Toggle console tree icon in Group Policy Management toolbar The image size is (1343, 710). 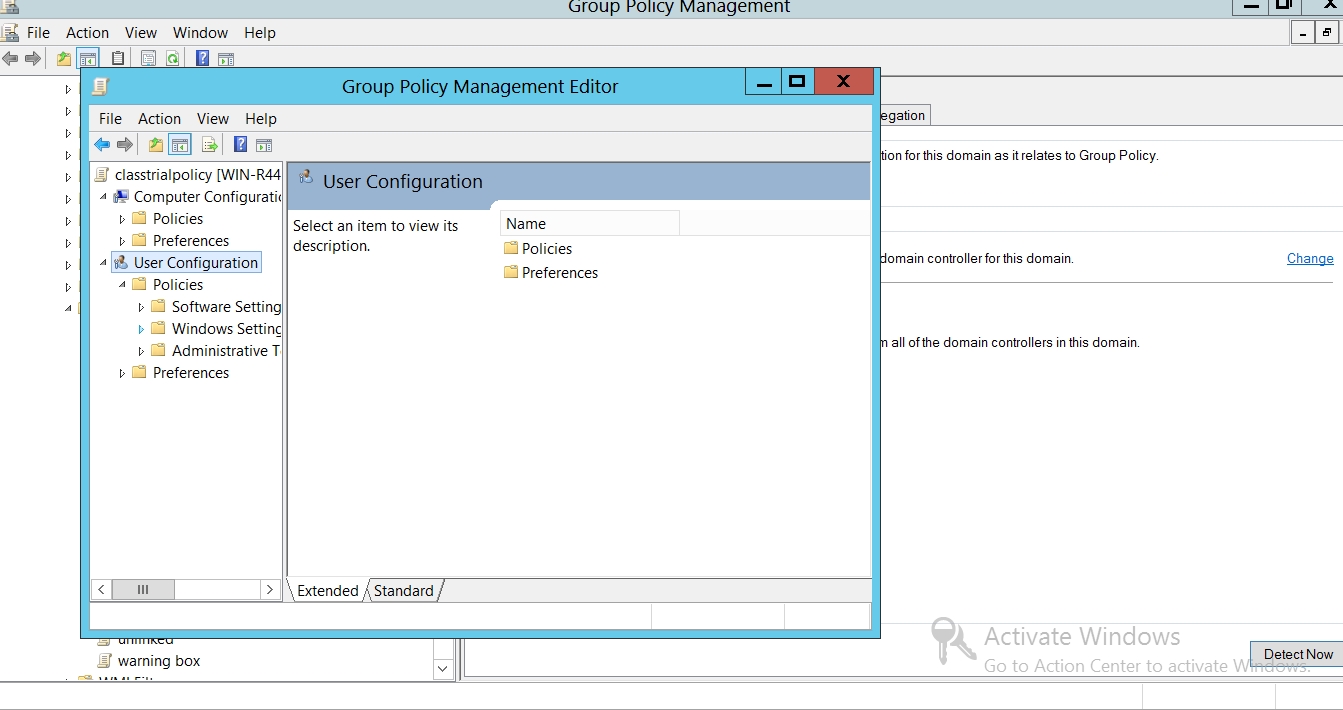pyautogui.click(x=88, y=59)
